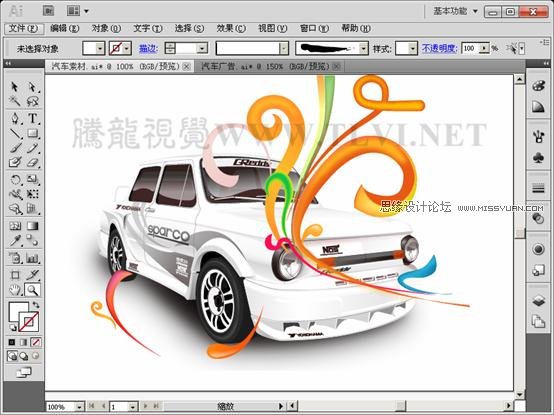Viewport: 554px width, 415px height.
Task: Select the Slice tool
Action: (32, 275)
